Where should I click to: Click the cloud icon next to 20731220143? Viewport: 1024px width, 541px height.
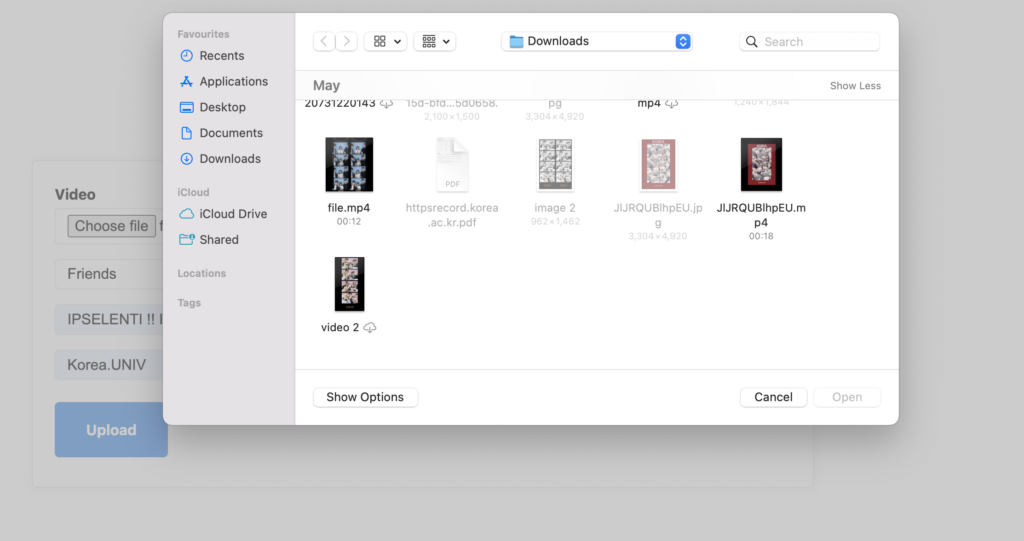pos(387,104)
